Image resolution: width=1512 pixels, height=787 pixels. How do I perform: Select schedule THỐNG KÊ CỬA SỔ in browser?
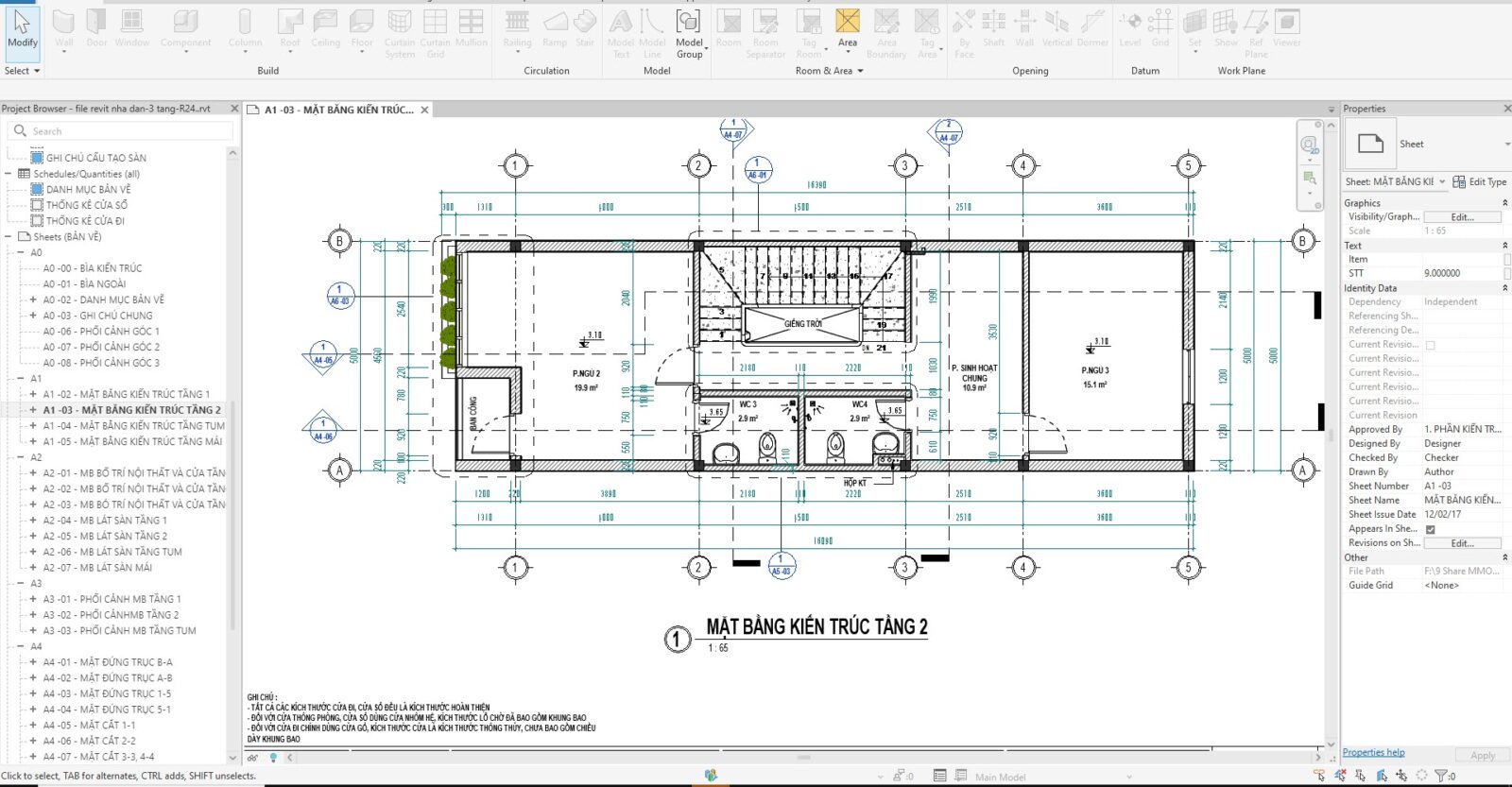pyautogui.click(x=86, y=205)
